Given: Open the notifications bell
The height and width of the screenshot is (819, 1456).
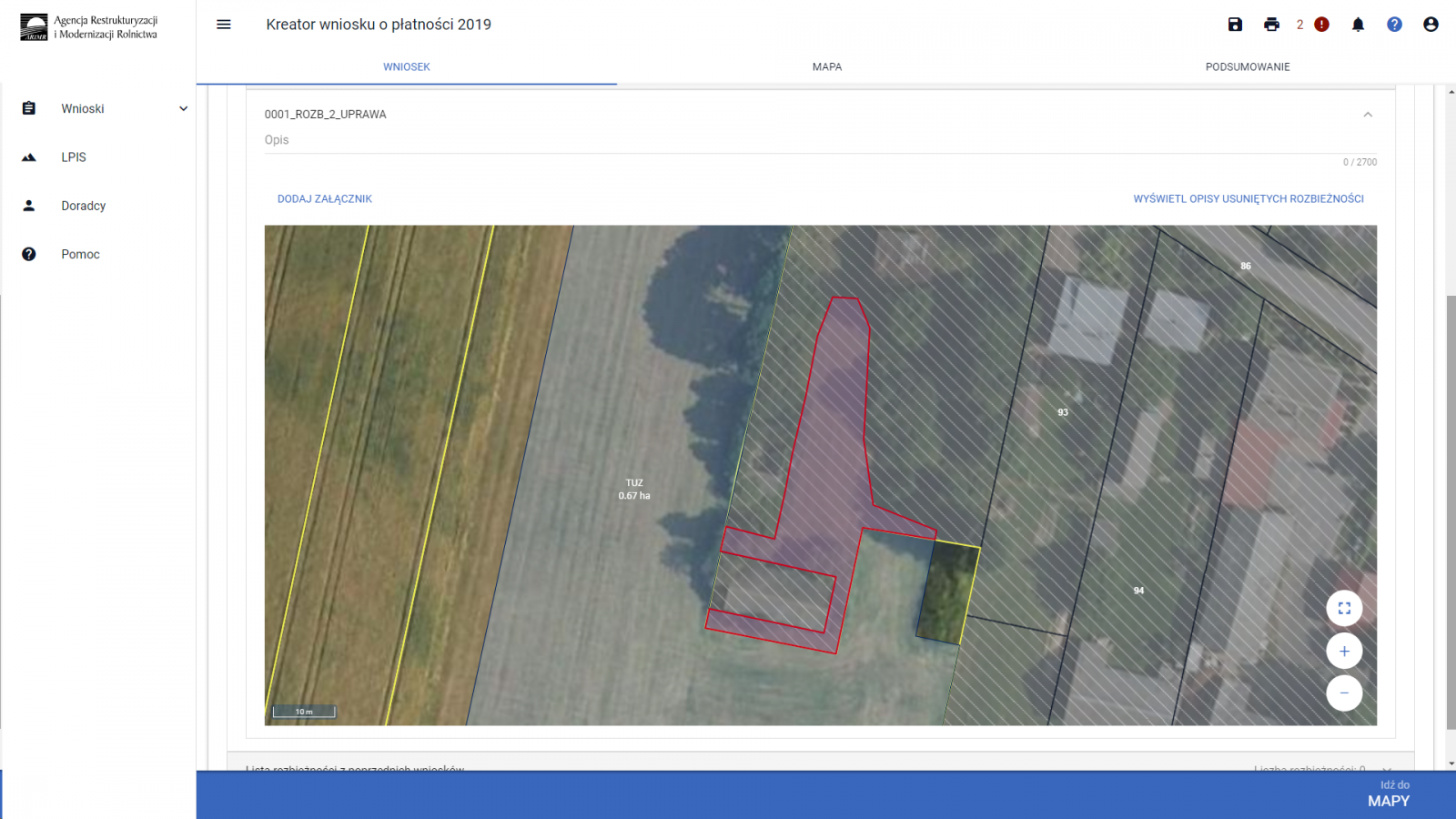Looking at the screenshot, I should coord(1358,25).
